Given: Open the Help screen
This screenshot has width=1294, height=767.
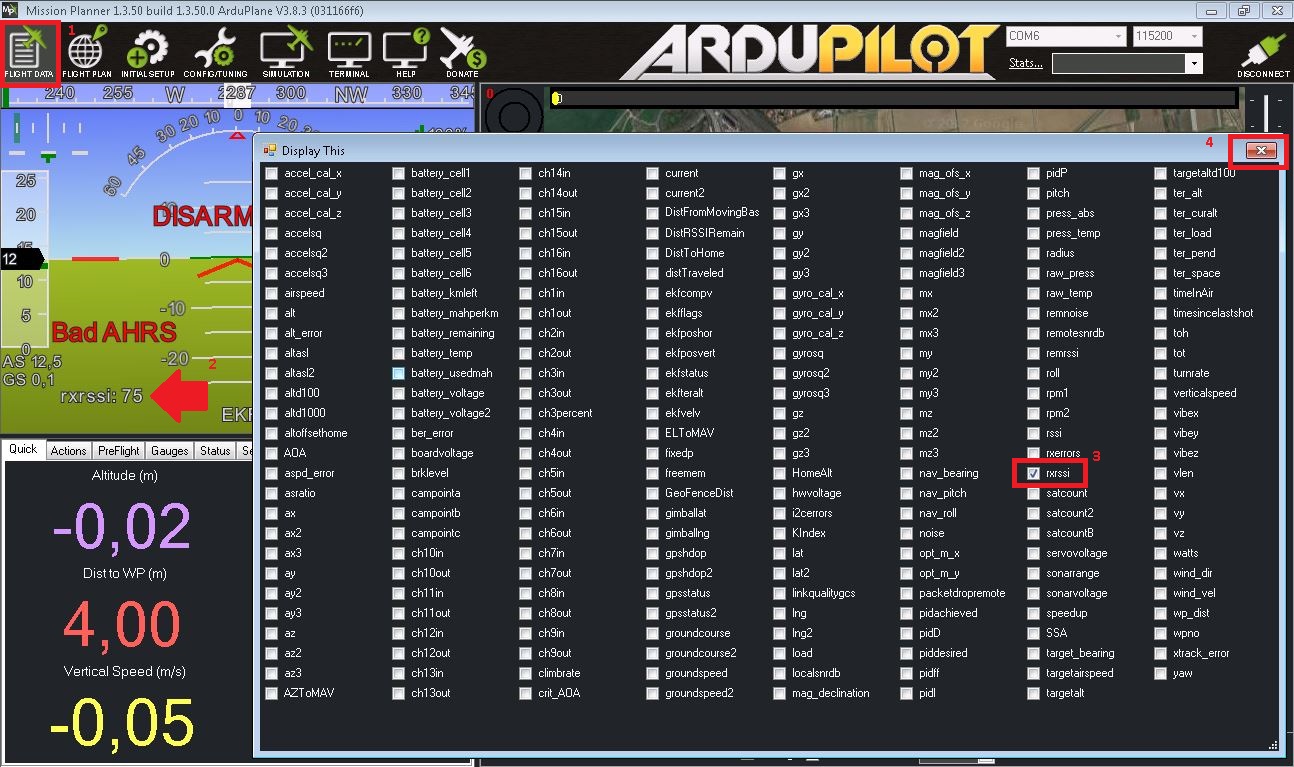Looking at the screenshot, I should (406, 52).
